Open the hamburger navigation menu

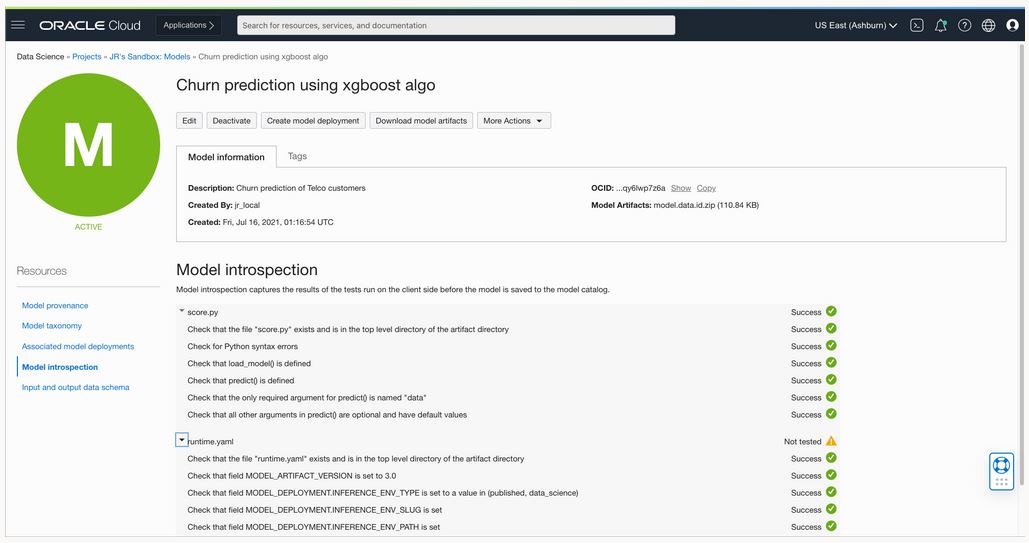[18, 25]
